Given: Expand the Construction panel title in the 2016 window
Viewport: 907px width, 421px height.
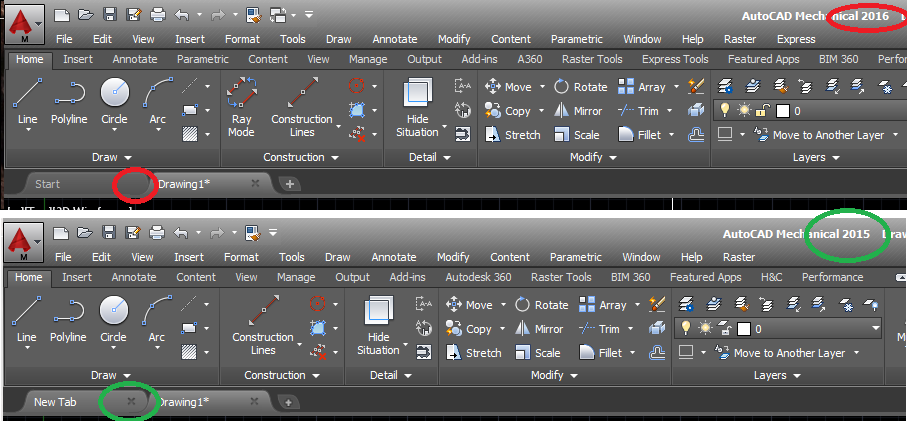Looking at the screenshot, I should point(301,157).
